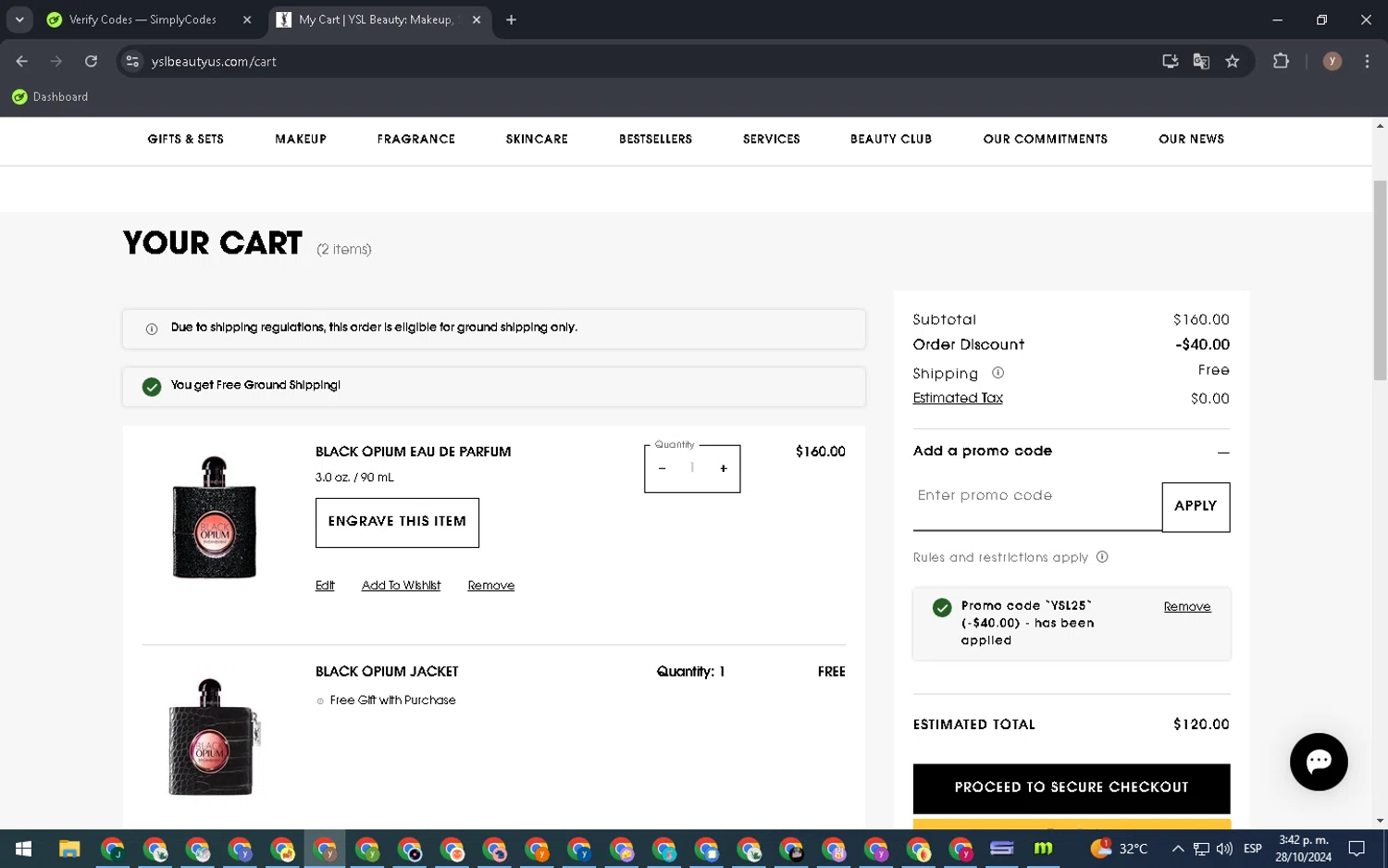
Task: Reload the page
Action: click(91, 61)
